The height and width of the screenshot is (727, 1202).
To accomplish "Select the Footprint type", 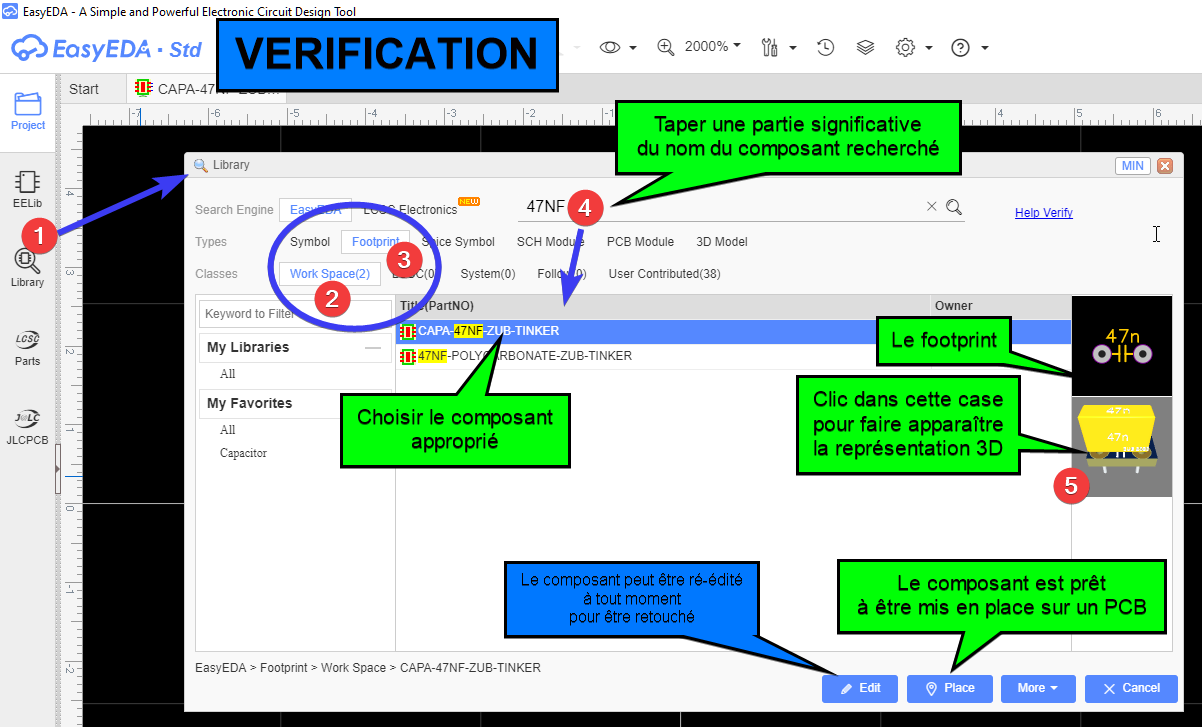I will click(376, 242).
